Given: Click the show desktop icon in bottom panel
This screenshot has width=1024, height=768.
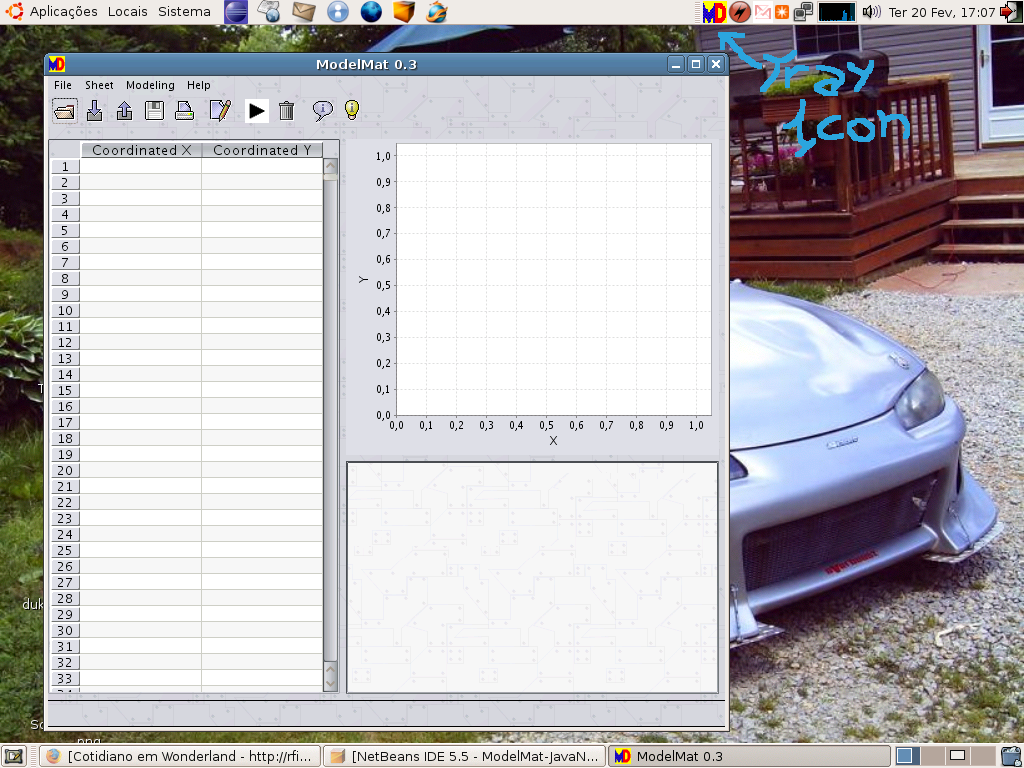Looking at the screenshot, I should pos(14,756).
